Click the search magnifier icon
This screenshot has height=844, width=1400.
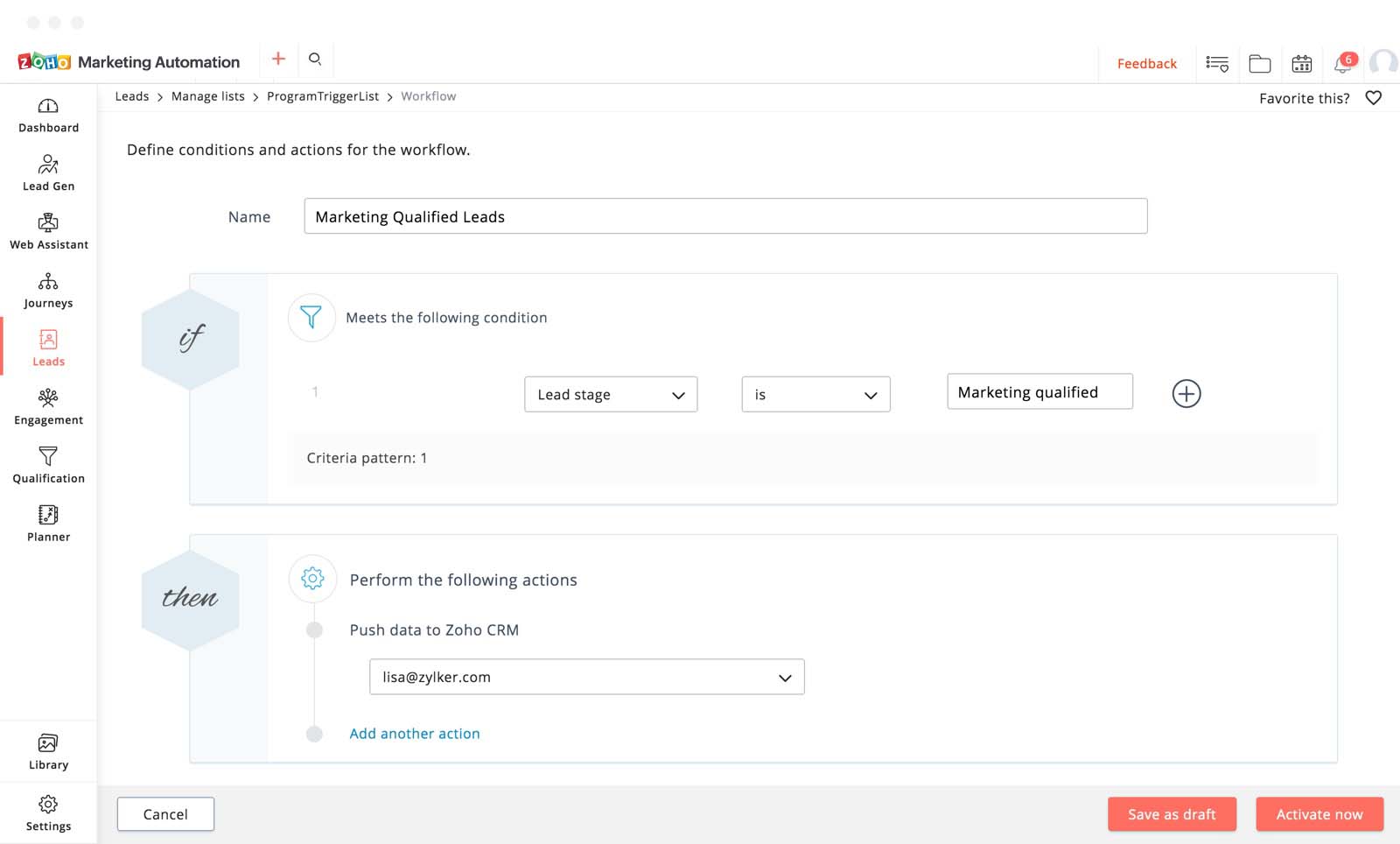[316, 59]
